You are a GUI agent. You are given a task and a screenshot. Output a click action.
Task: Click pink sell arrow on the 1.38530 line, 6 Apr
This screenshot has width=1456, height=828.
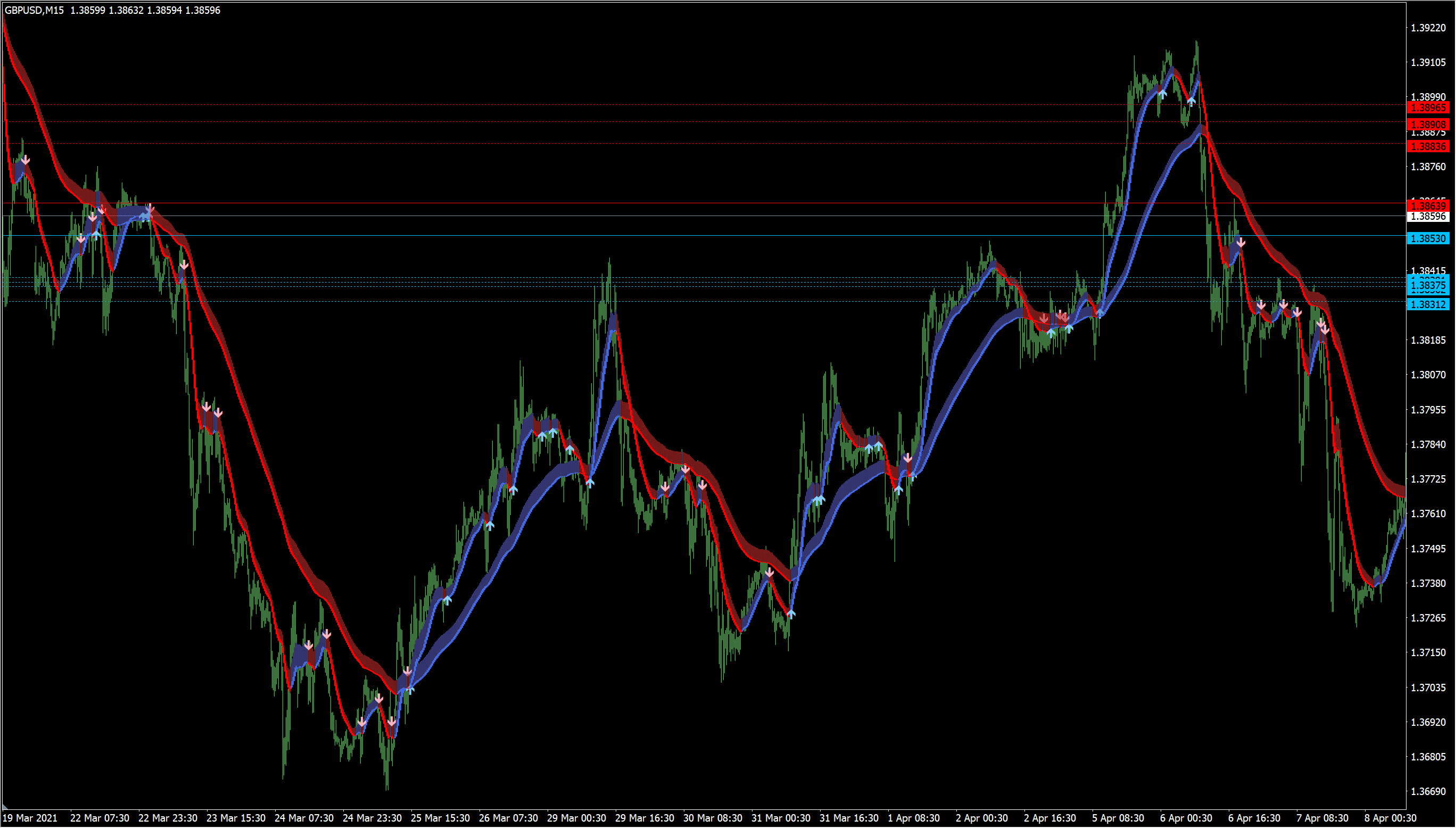pos(1240,243)
